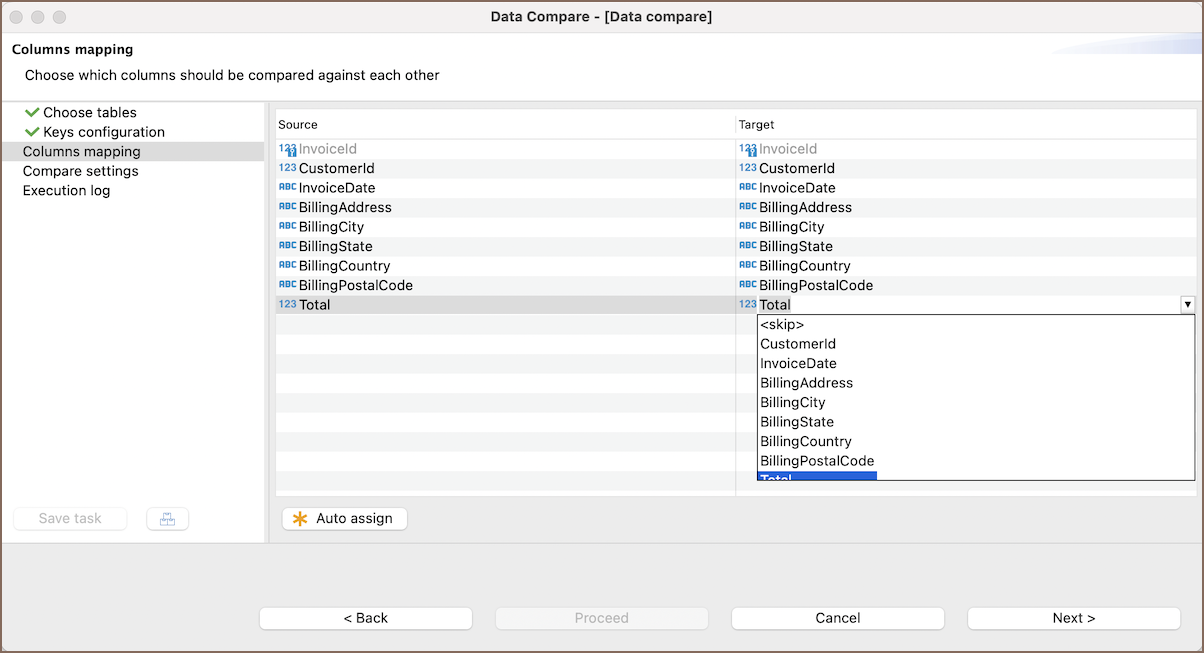Cancel the Data Compare wizard
1204x653 pixels.
coord(838,618)
